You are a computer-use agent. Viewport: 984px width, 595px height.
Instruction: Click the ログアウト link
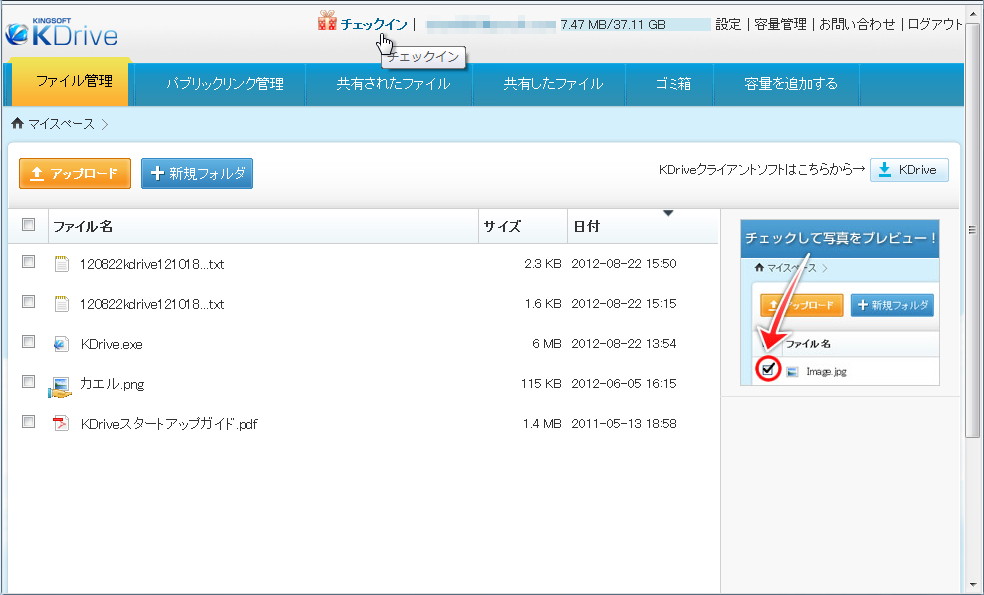click(934, 23)
